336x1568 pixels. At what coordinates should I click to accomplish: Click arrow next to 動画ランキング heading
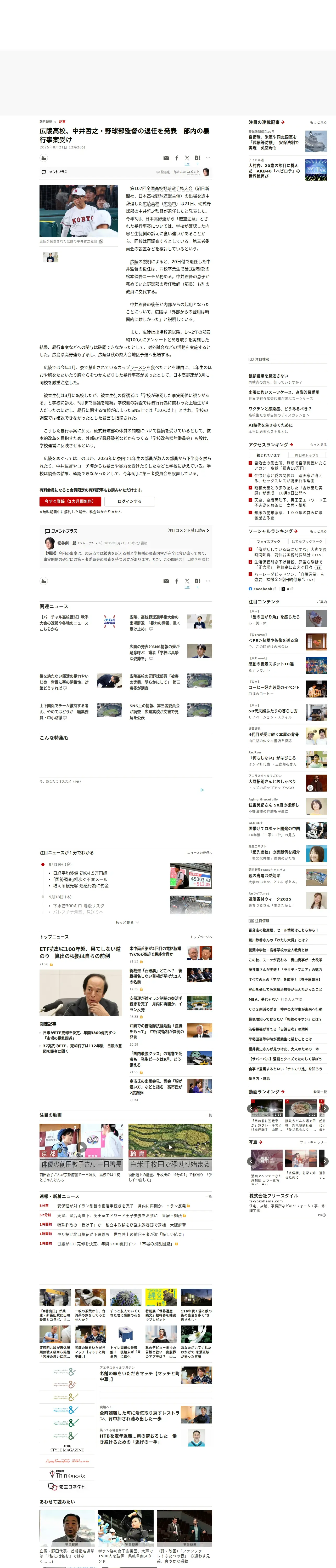click(x=283, y=1092)
